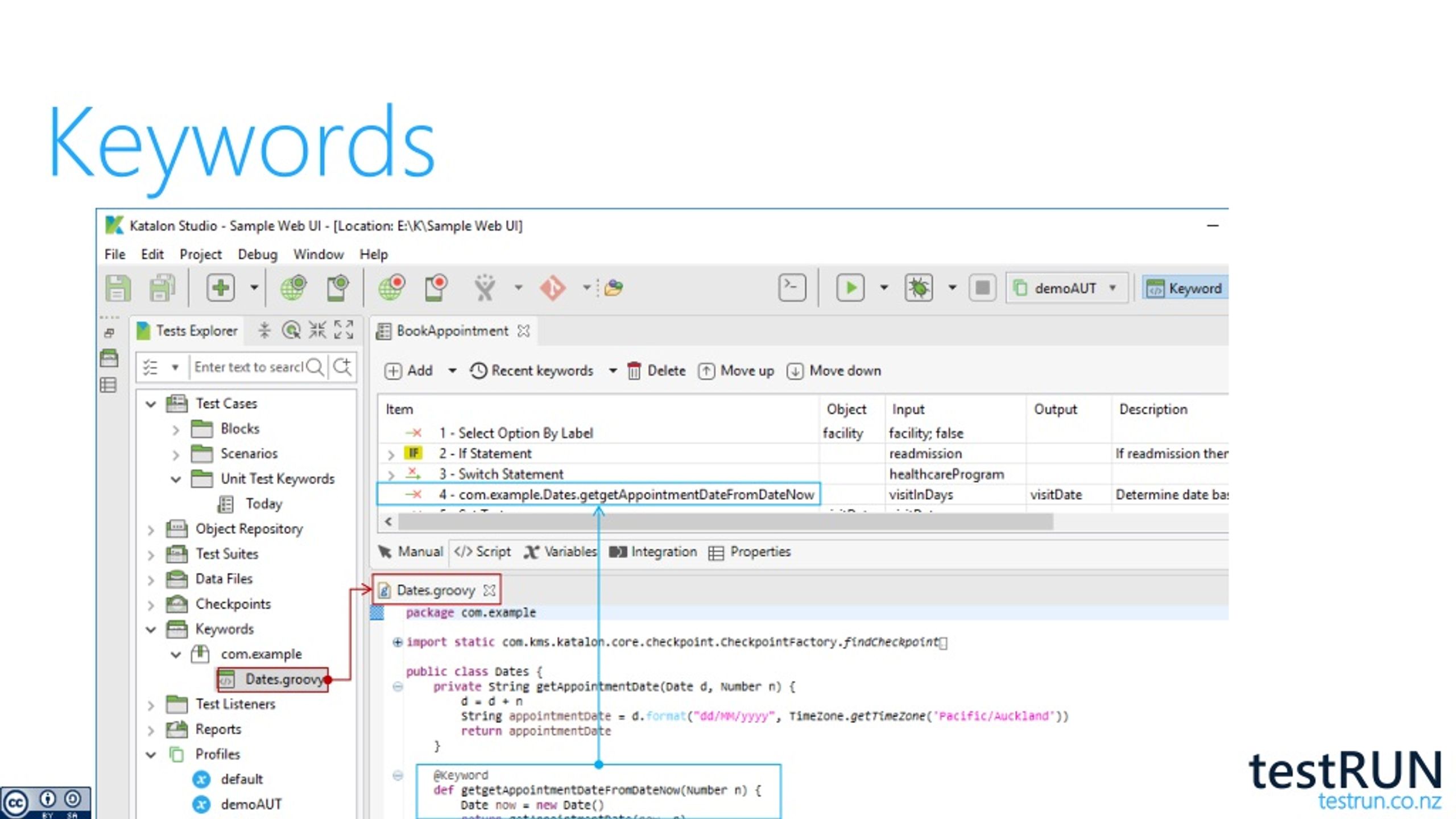Expand the Switch Statement step
Screen dimensions: 1456x819
(391, 474)
